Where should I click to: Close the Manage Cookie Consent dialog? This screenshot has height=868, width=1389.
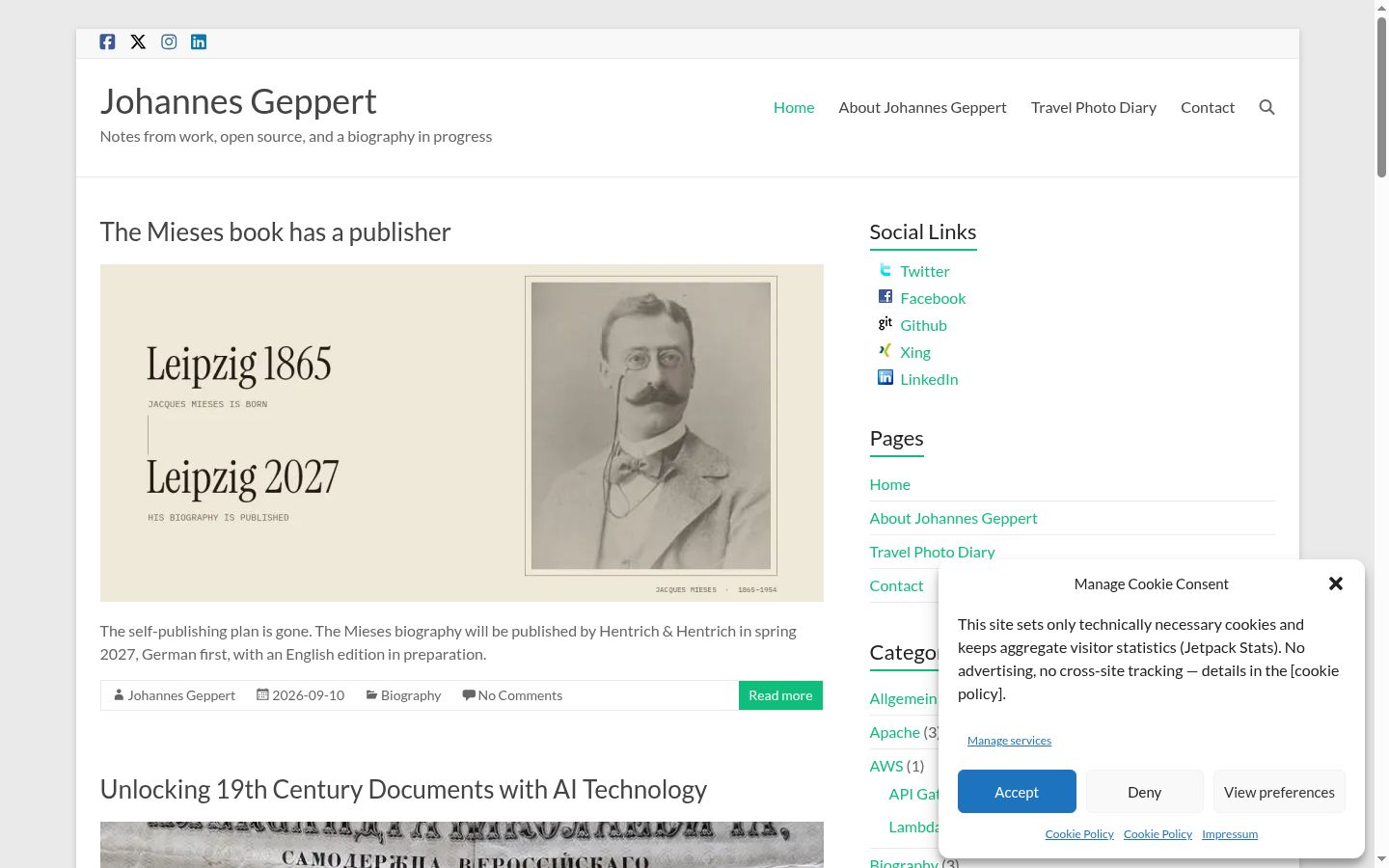point(1336,583)
